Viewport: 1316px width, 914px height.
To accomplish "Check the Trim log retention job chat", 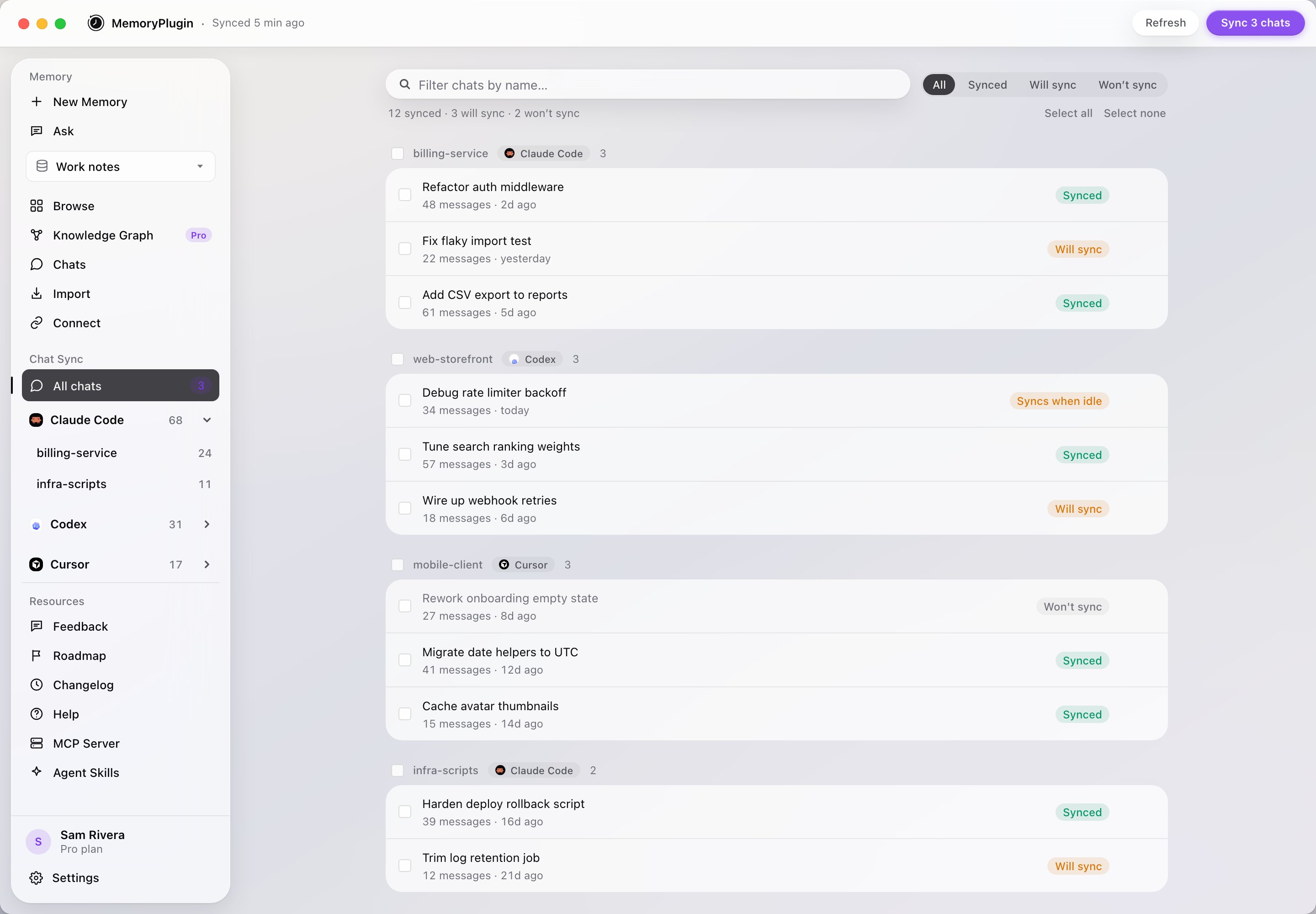I will point(405,865).
